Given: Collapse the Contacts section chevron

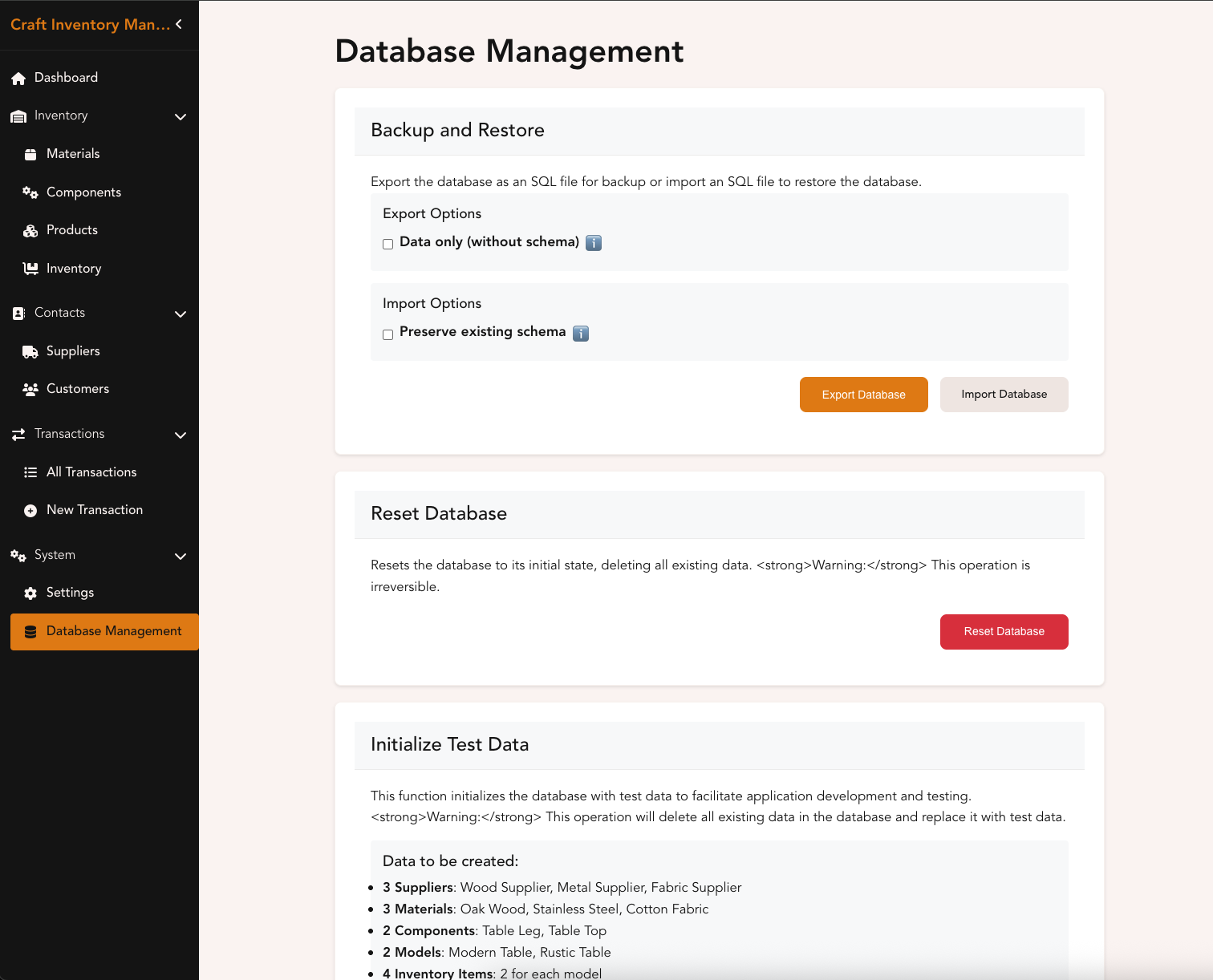Looking at the screenshot, I should click(x=181, y=314).
